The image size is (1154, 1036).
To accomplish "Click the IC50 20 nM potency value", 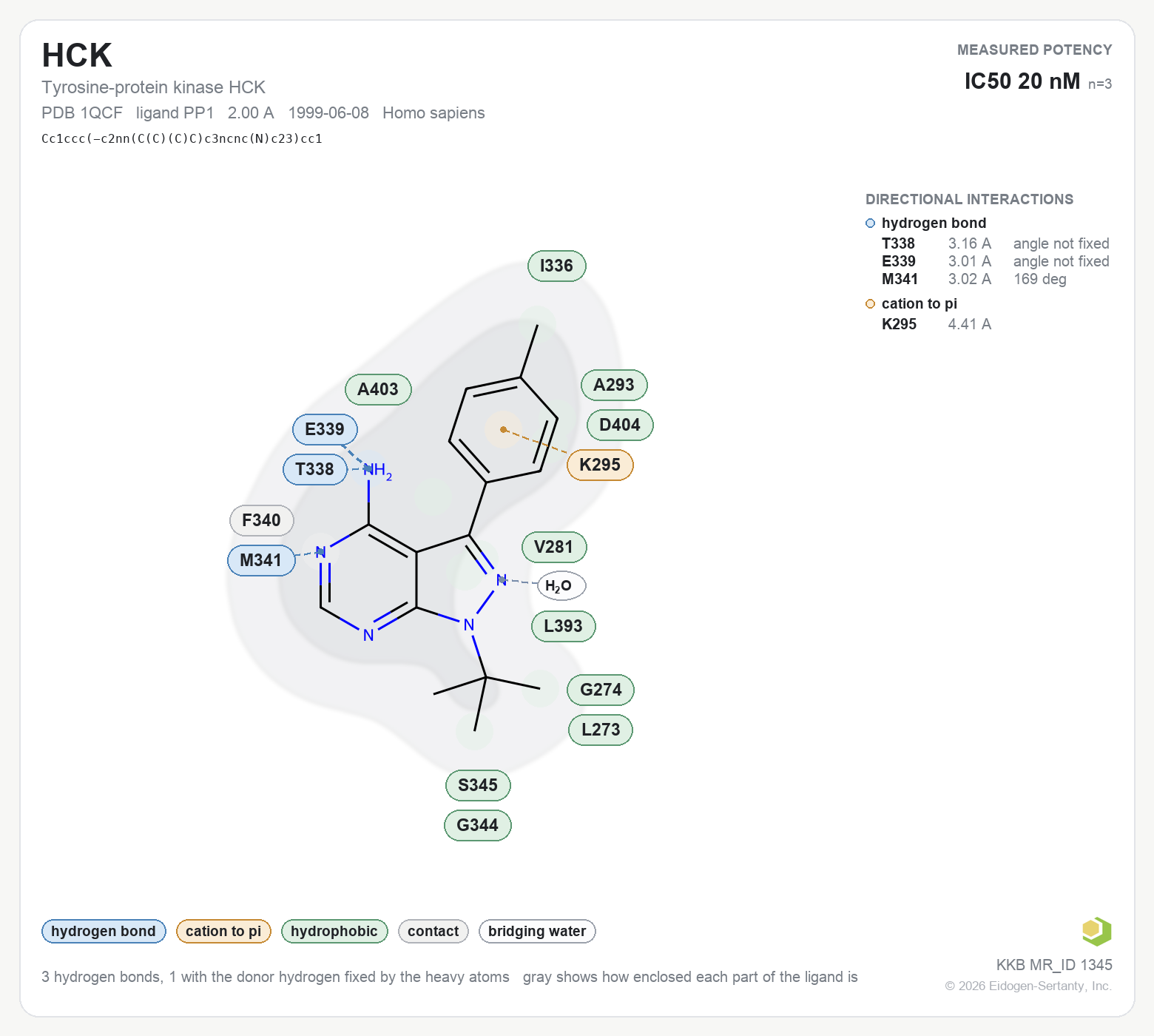I will pos(1022,81).
